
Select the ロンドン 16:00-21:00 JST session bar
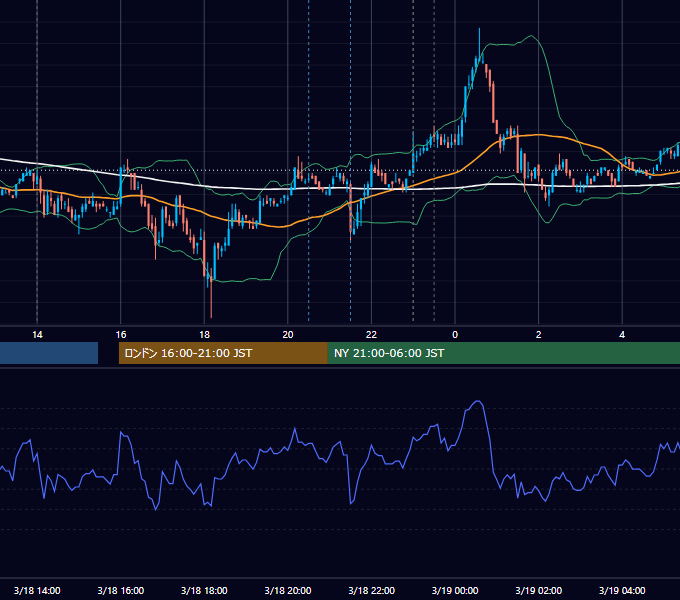[x=223, y=353]
